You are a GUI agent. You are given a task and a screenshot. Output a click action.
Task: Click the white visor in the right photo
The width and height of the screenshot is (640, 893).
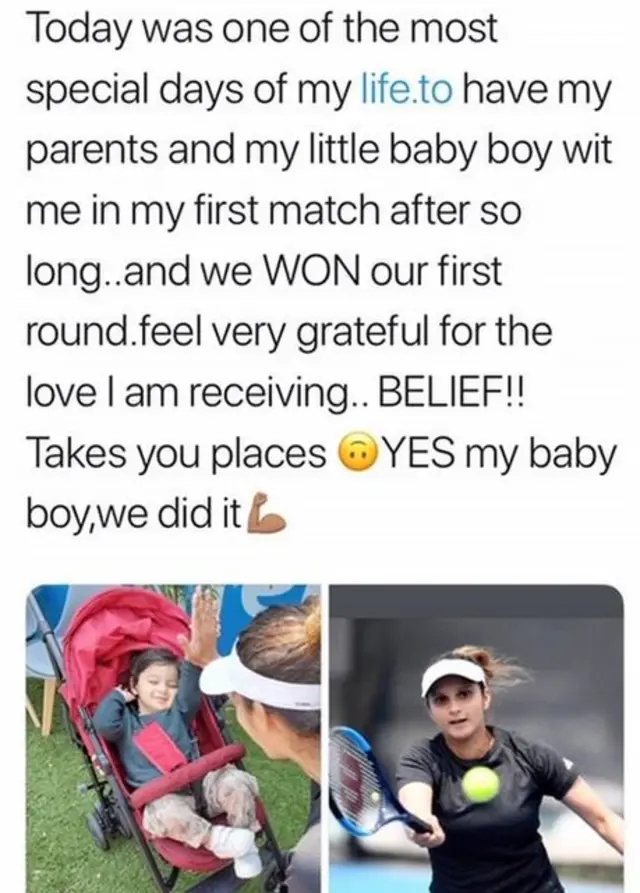tap(453, 677)
